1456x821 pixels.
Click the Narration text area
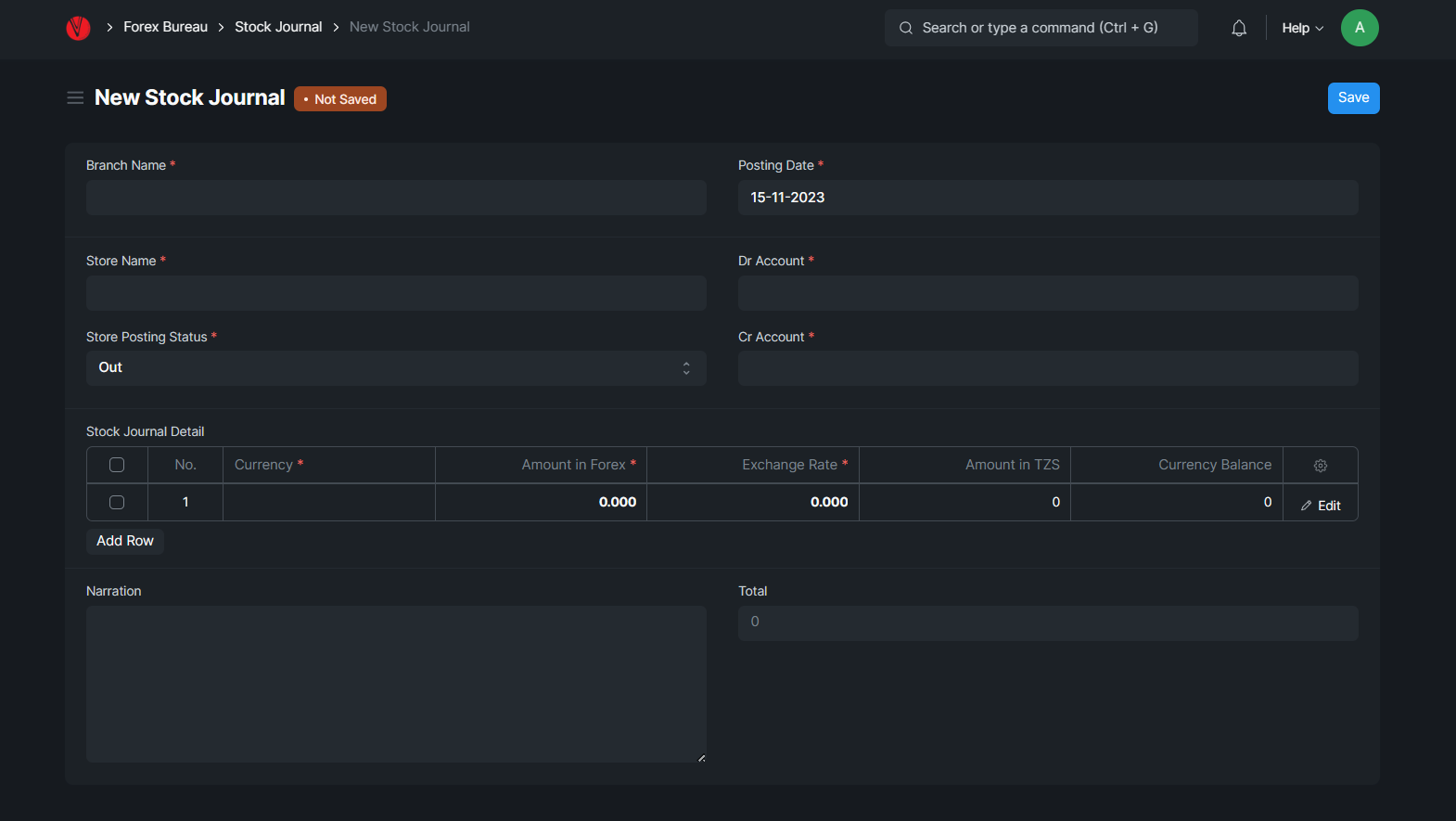pos(396,685)
